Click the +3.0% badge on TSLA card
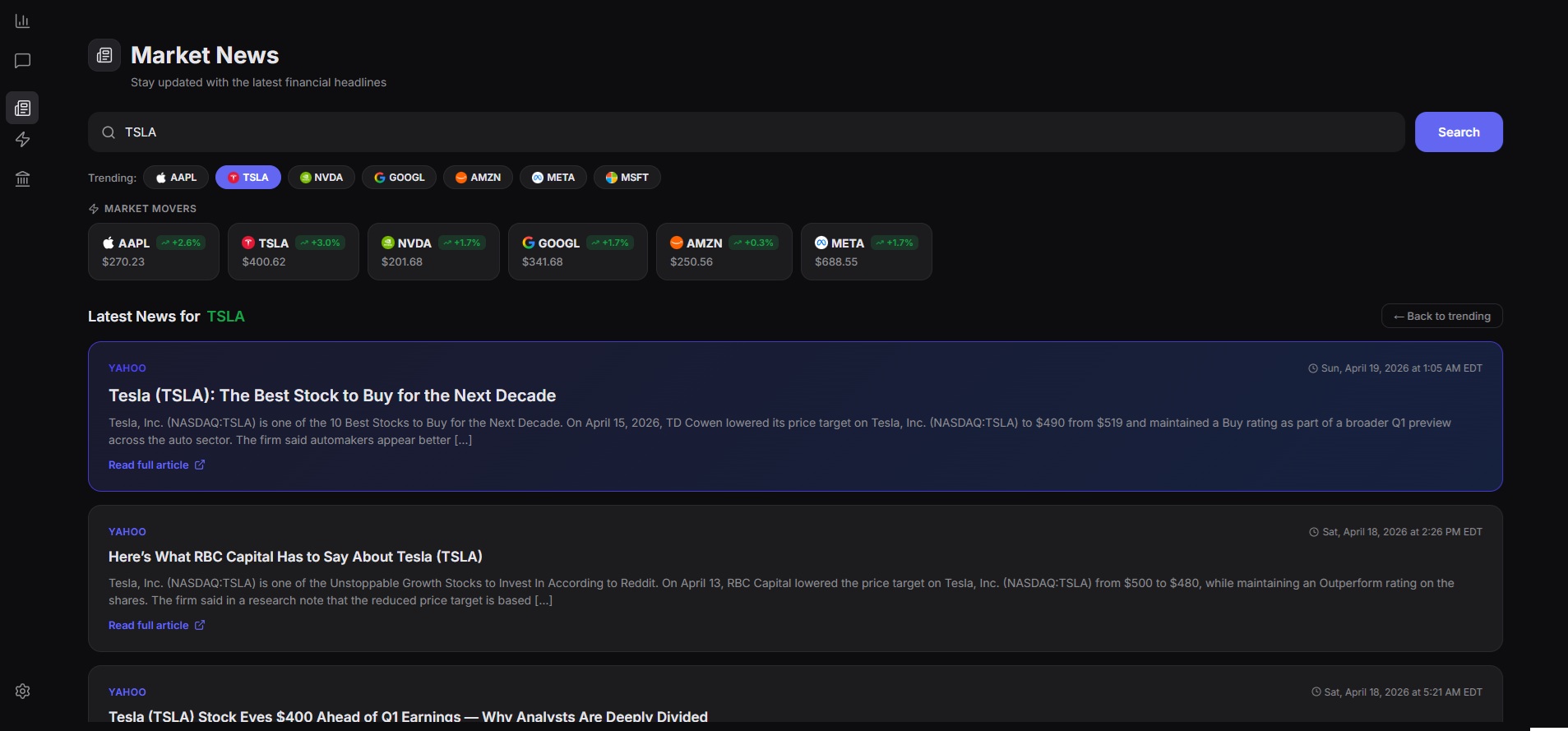This screenshot has width=1568, height=731. pyautogui.click(x=320, y=243)
